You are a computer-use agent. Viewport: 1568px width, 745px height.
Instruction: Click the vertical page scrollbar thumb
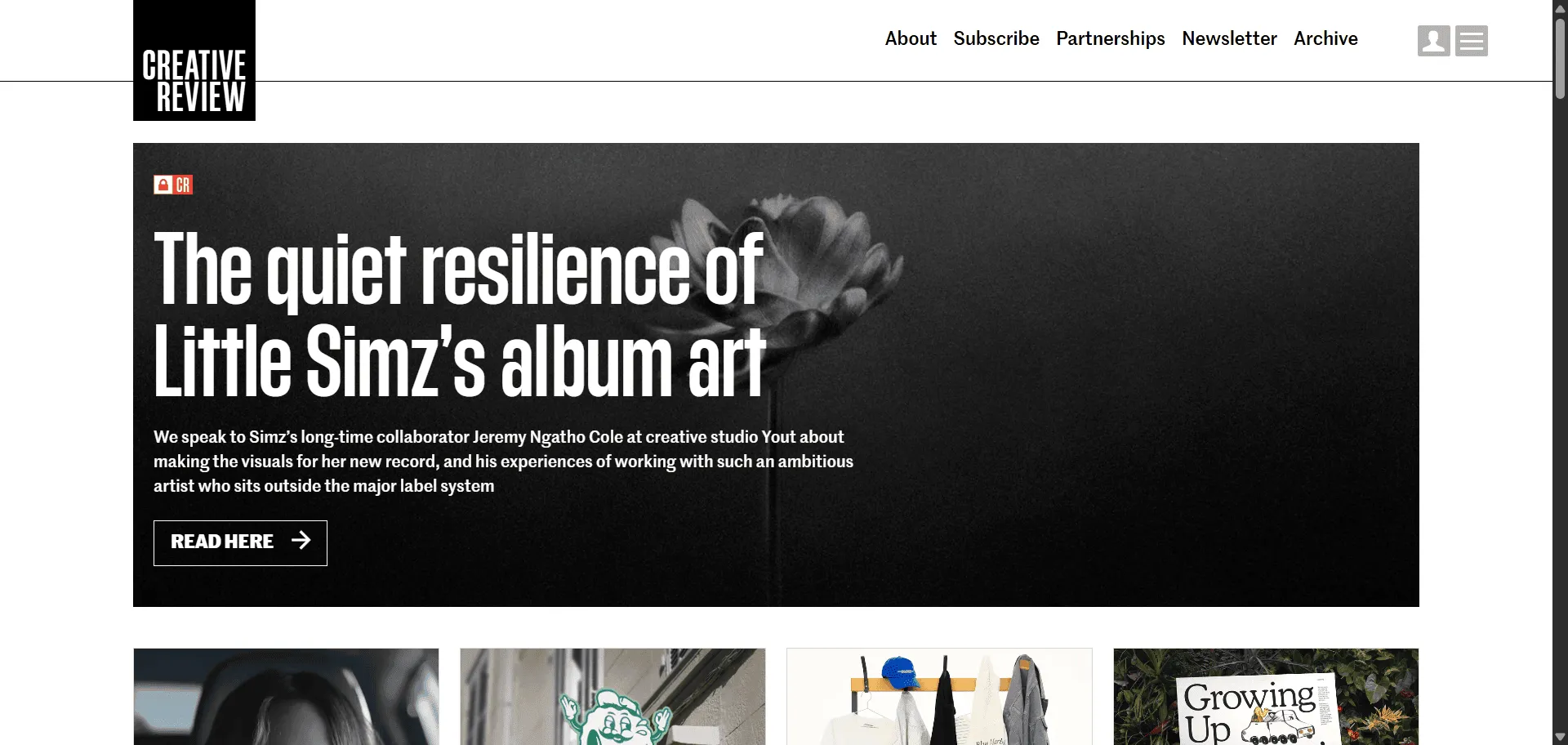click(1560, 57)
